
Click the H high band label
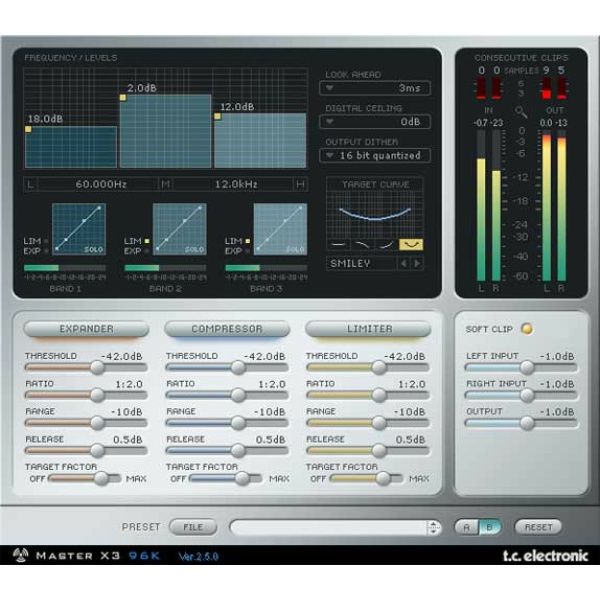300,184
